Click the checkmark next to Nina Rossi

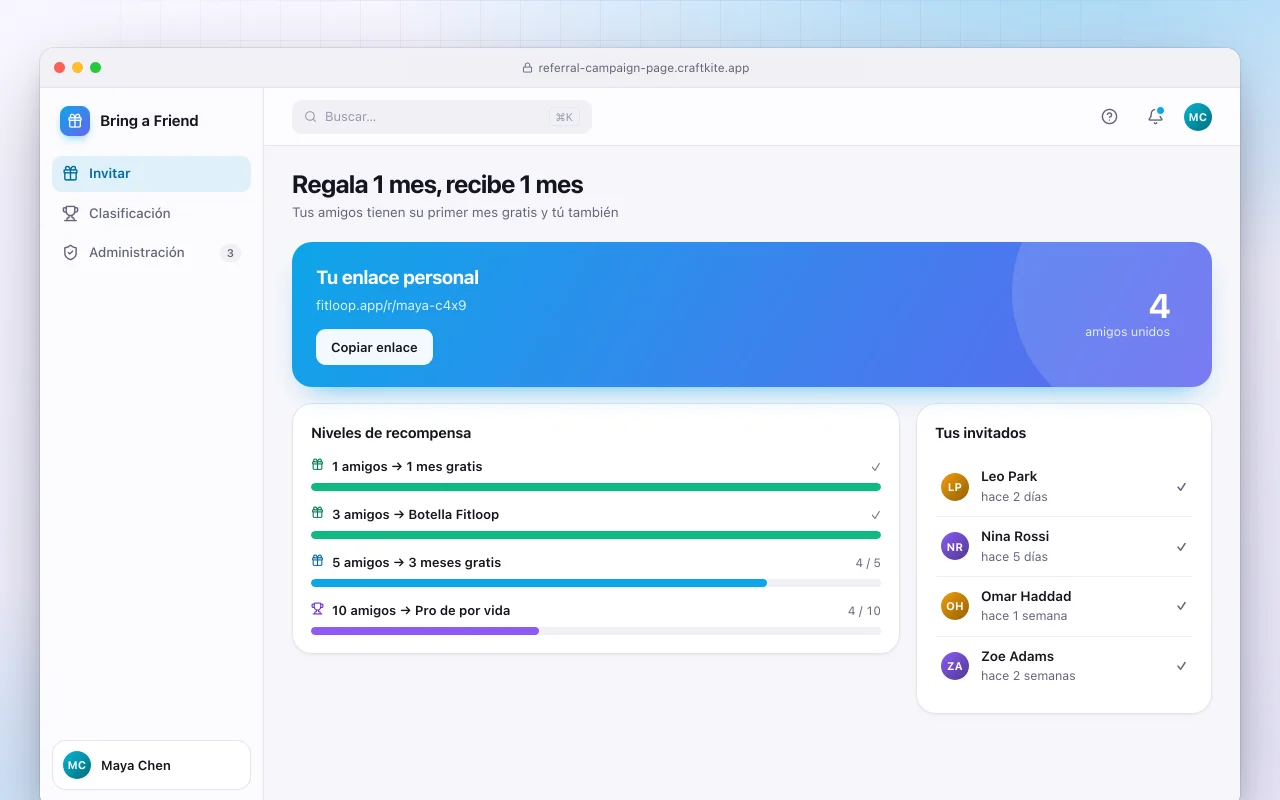[1181, 547]
